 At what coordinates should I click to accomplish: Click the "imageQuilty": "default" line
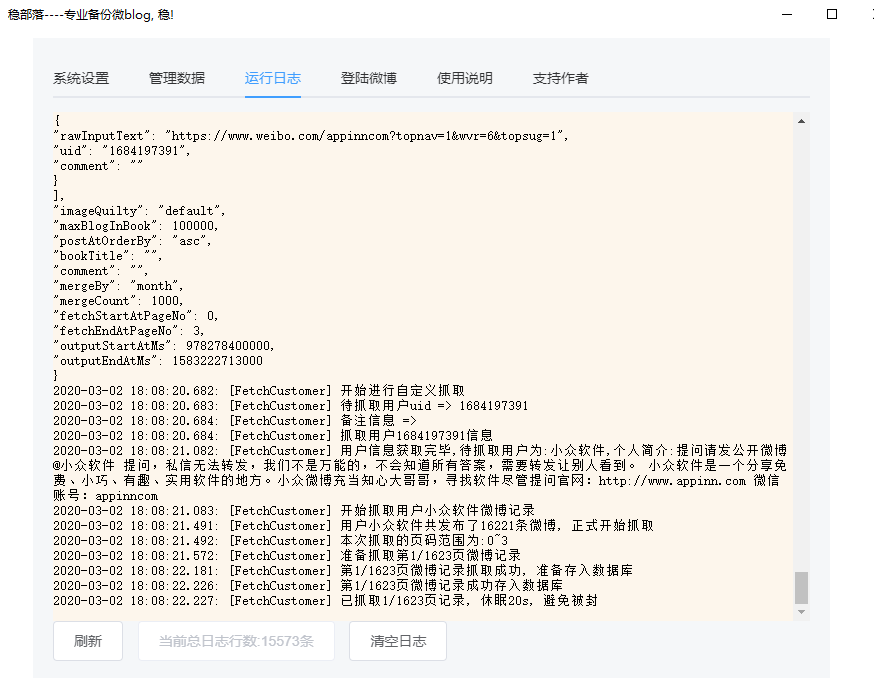point(139,211)
